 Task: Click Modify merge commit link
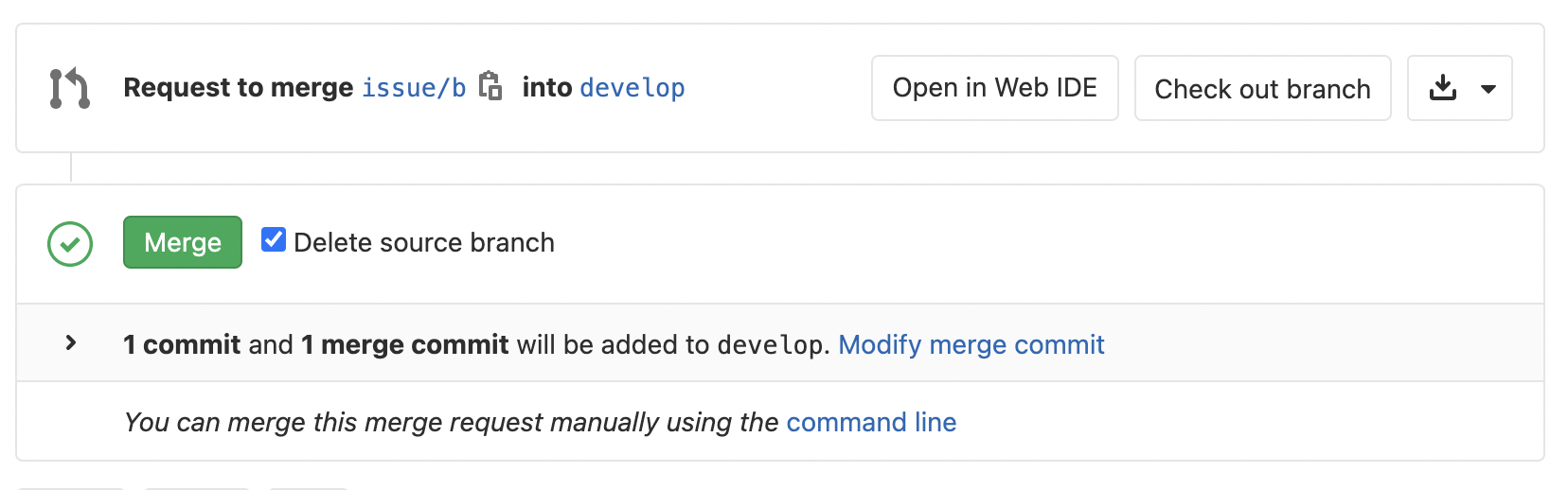coord(971,344)
